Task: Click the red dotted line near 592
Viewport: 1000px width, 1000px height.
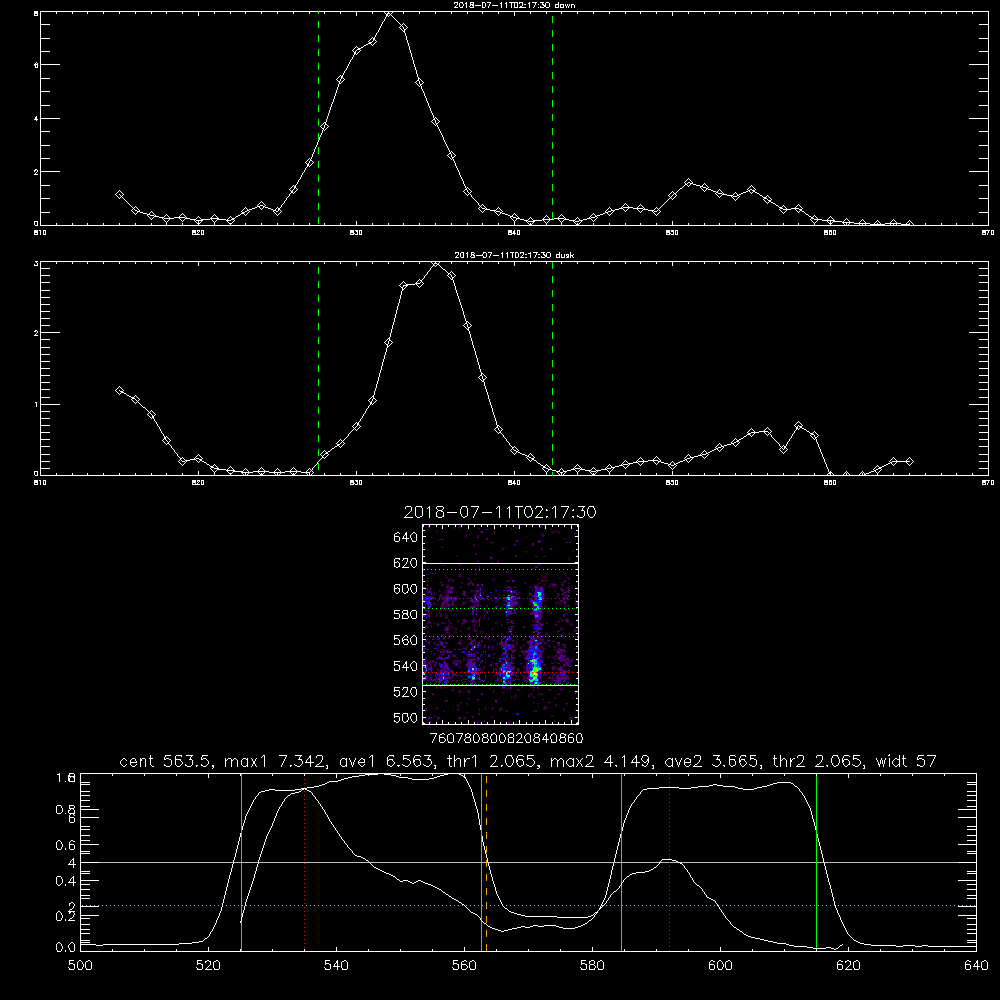Action: pos(670,862)
